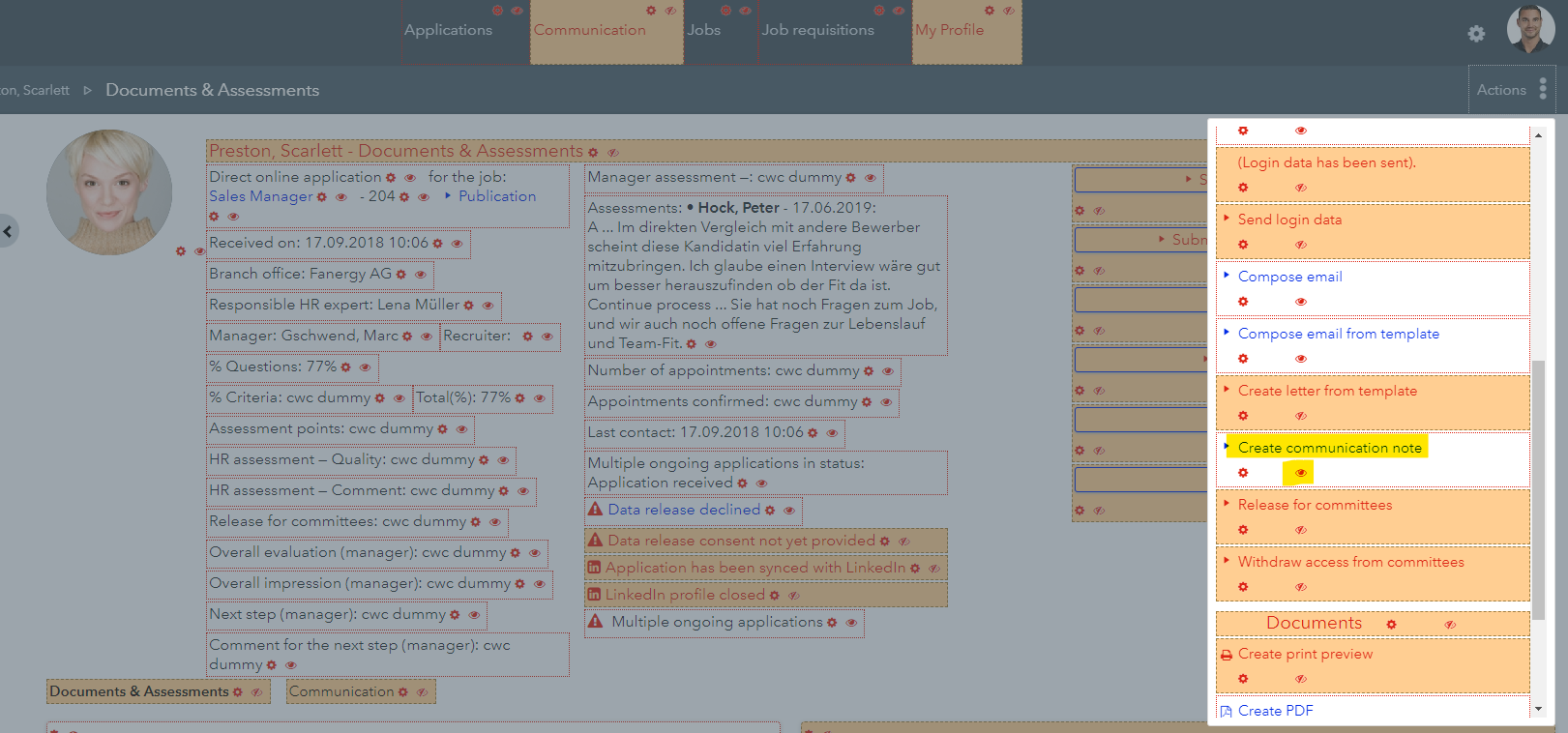Click gear icon on Communication nav tab
The height and width of the screenshot is (733, 1568).
(x=651, y=11)
